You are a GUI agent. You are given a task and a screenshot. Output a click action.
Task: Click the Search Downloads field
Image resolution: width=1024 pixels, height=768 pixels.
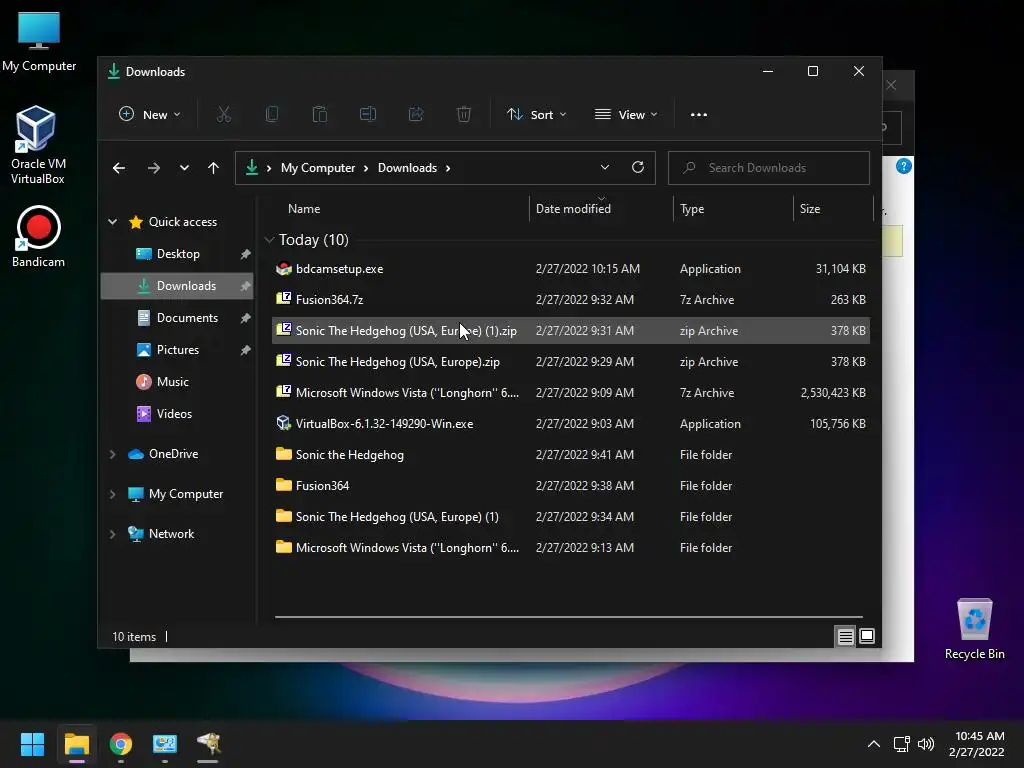769,168
